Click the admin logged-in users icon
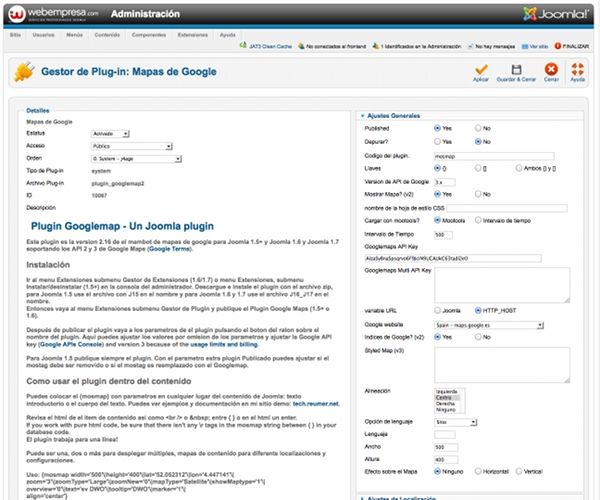The width and height of the screenshot is (600, 500). pos(375,46)
